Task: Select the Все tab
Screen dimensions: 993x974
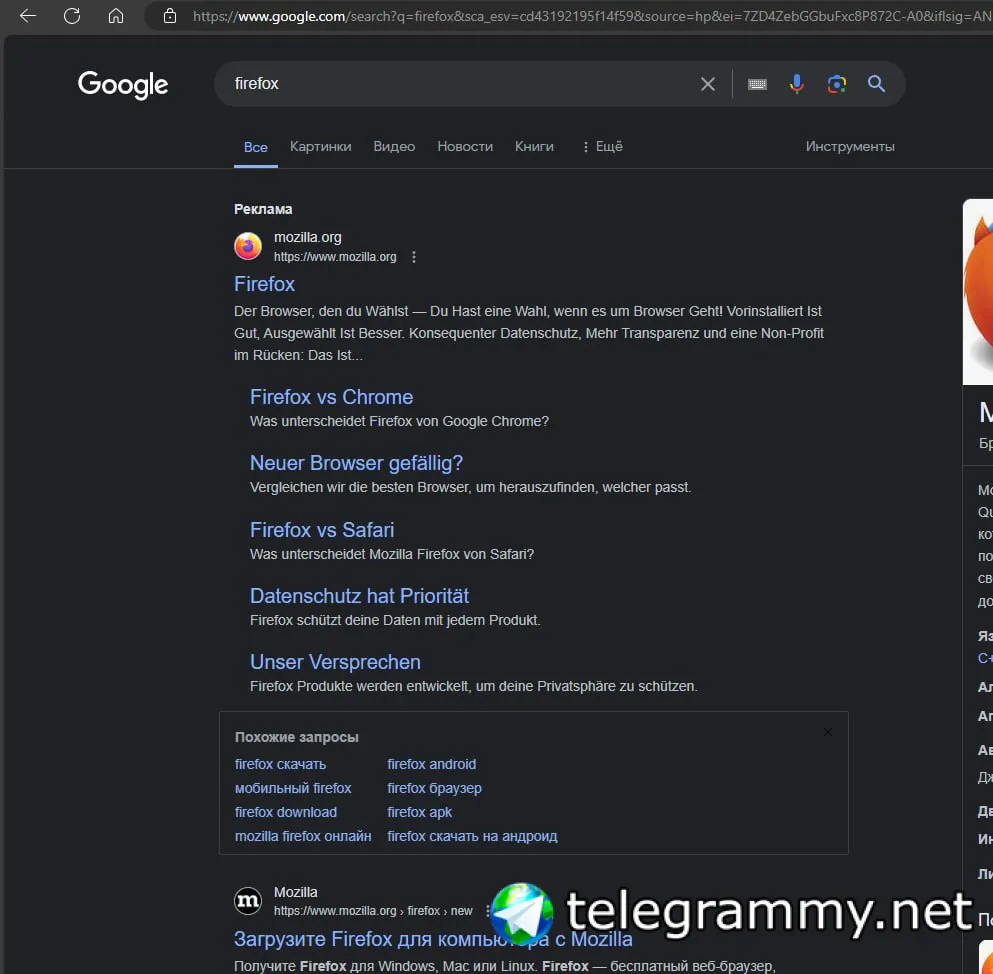Action: point(256,147)
